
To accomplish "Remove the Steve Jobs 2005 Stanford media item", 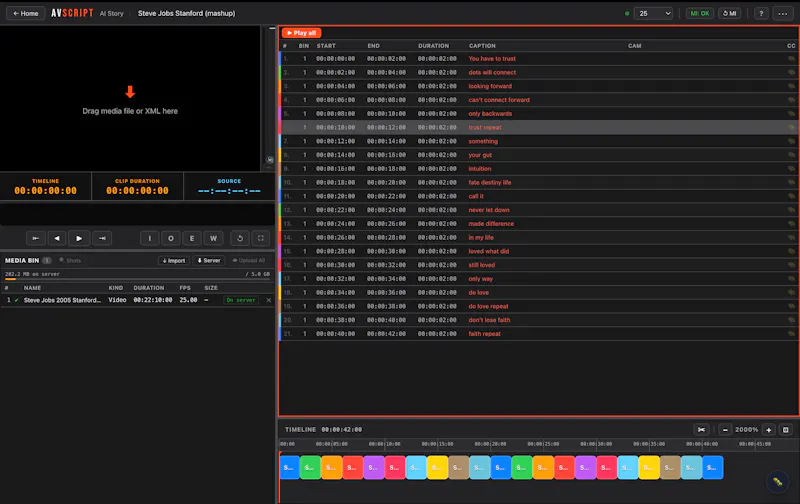I will [x=269, y=300].
